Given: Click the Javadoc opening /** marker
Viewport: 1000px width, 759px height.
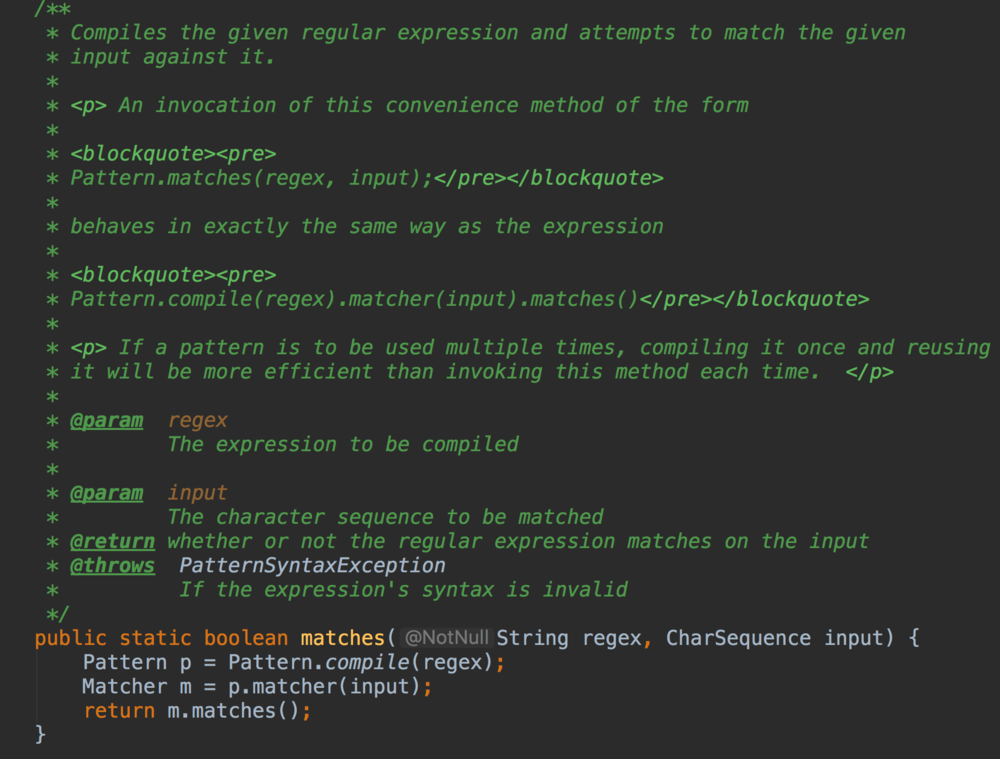Looking at the screenshot, I should 50,9.
